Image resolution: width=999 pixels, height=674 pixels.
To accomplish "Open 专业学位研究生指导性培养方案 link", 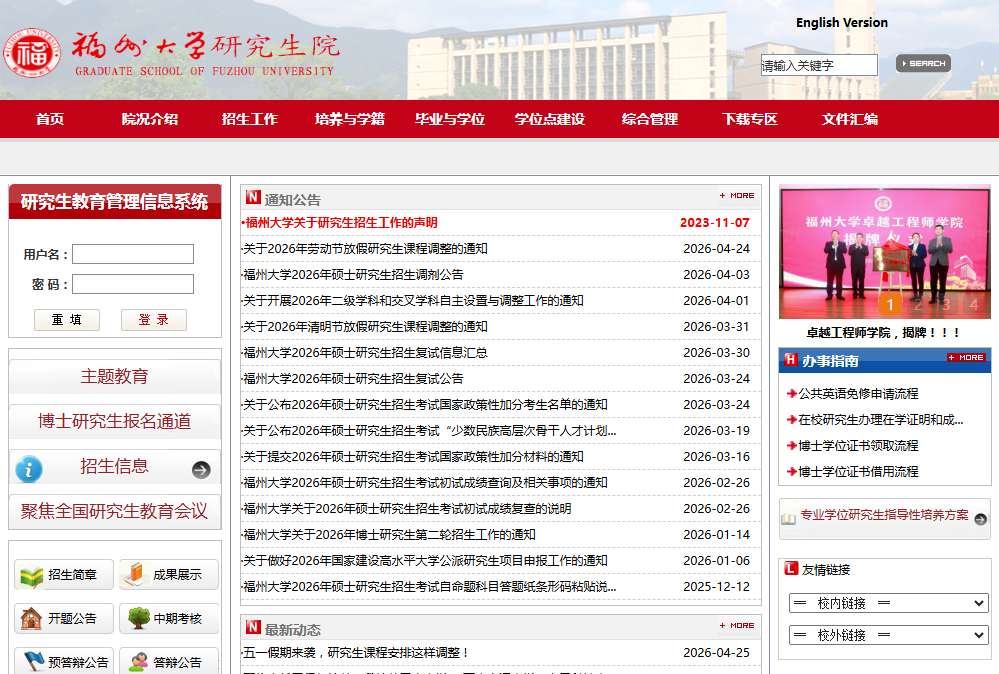I will [884, 515].
